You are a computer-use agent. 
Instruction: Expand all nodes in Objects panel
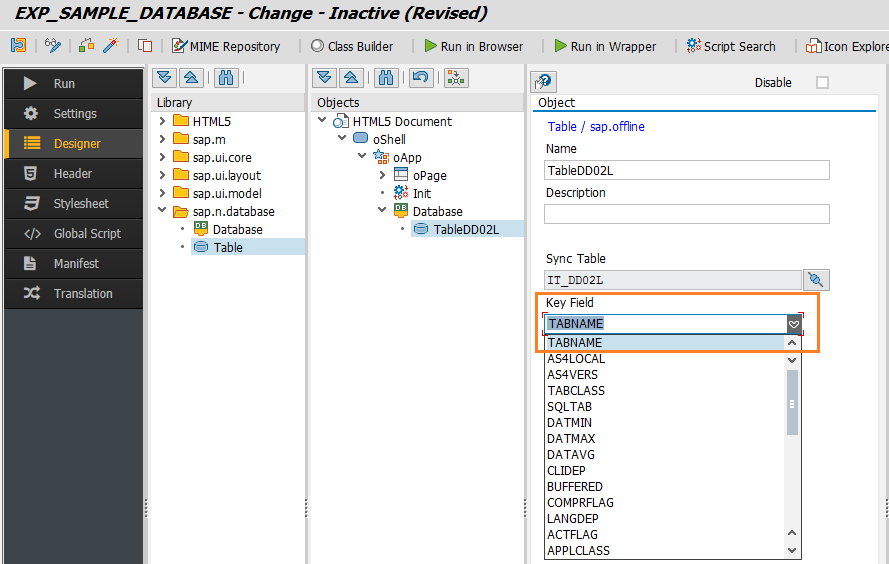[x=324, y=78]
